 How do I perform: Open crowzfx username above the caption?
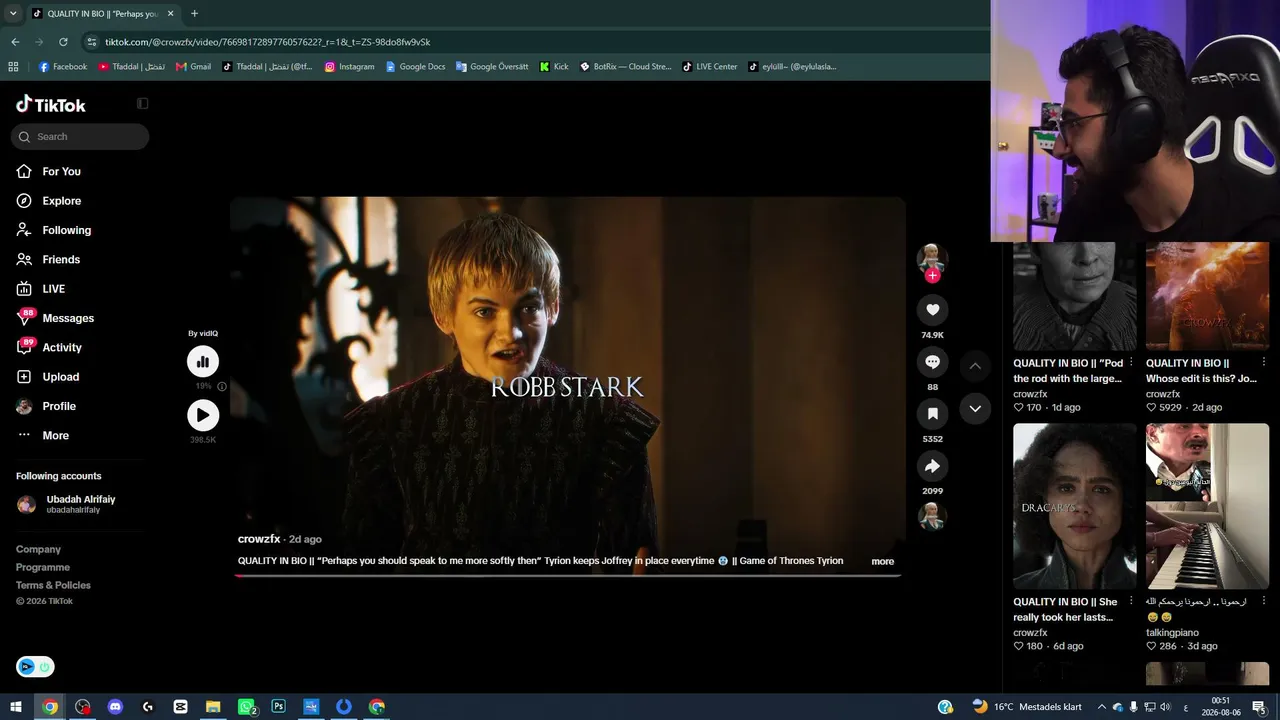pyautogui.click(x=259, y=539)
